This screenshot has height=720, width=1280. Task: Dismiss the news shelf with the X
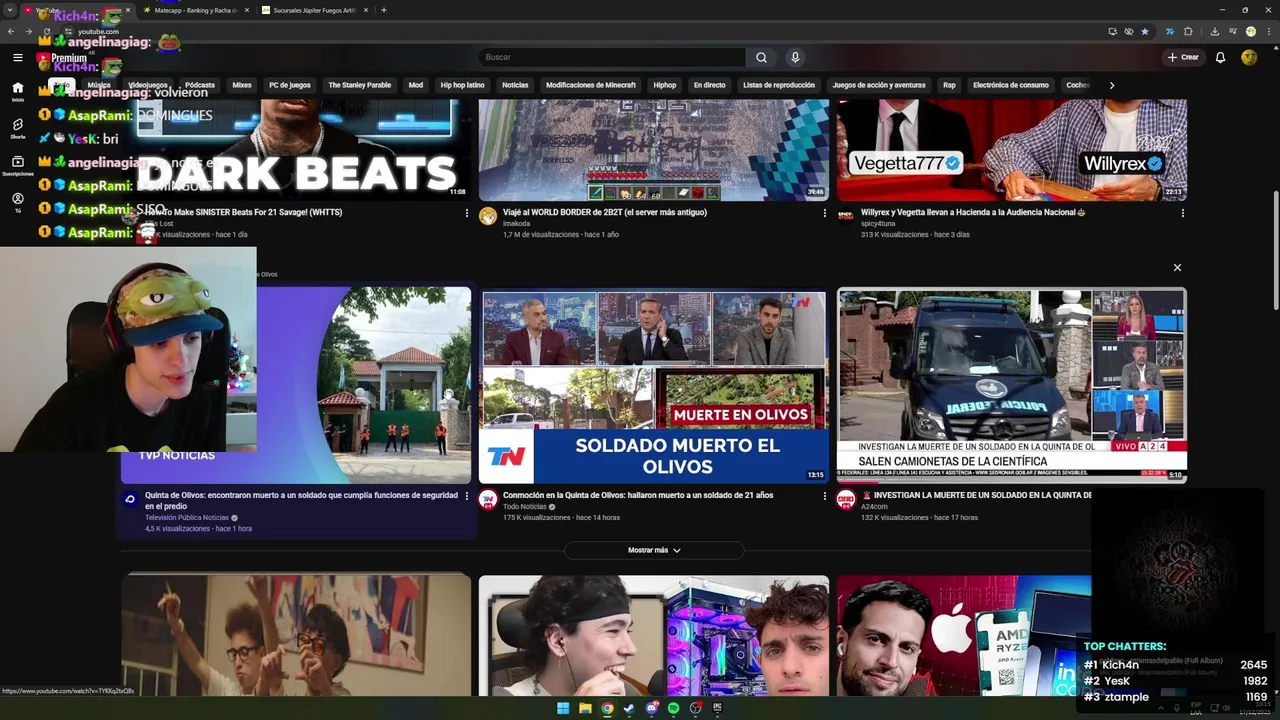pos(1177,267)
